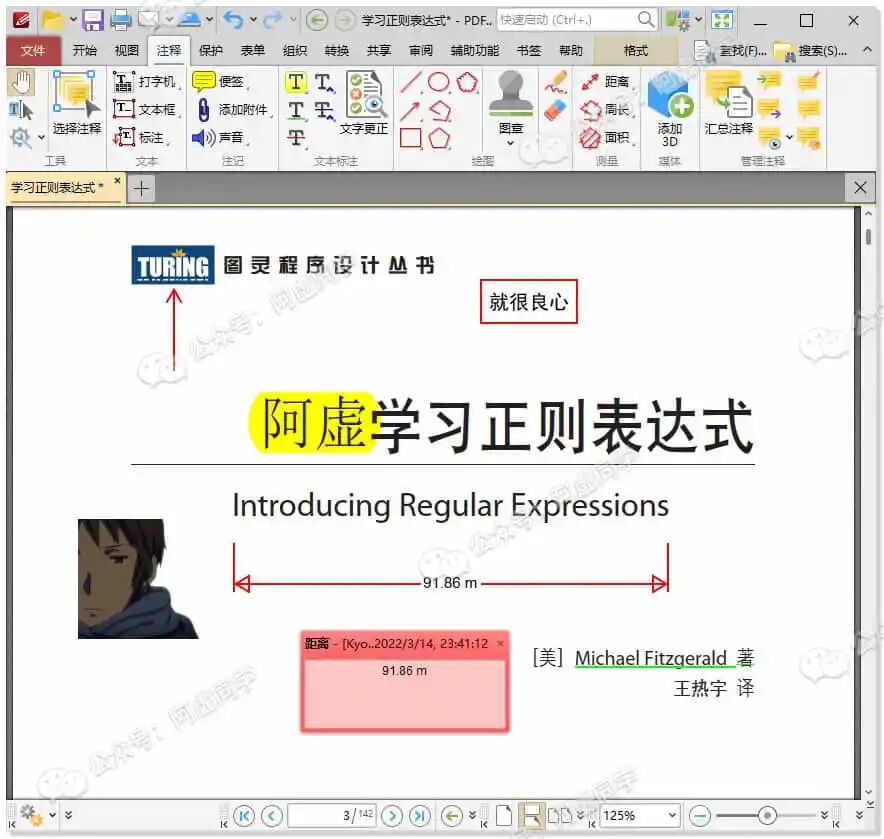Select the Hand tool

pos(21,82)
